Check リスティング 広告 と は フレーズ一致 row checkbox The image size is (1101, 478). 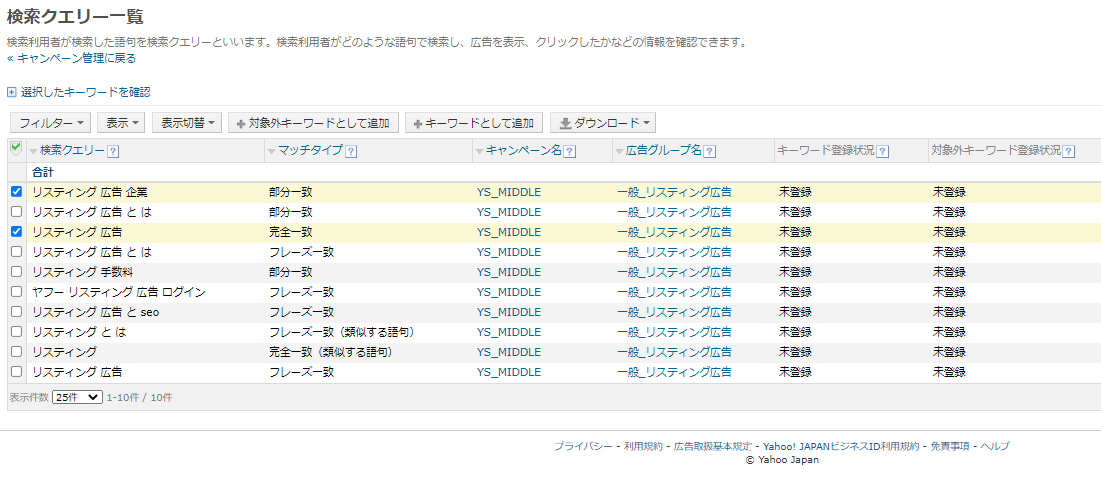point(17,251)
